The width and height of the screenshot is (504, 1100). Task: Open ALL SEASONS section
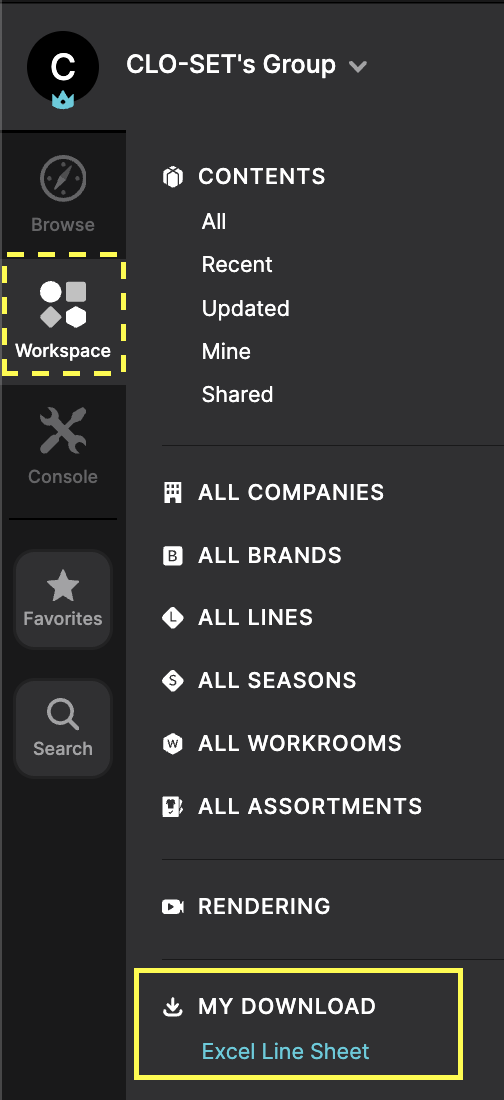277,680
